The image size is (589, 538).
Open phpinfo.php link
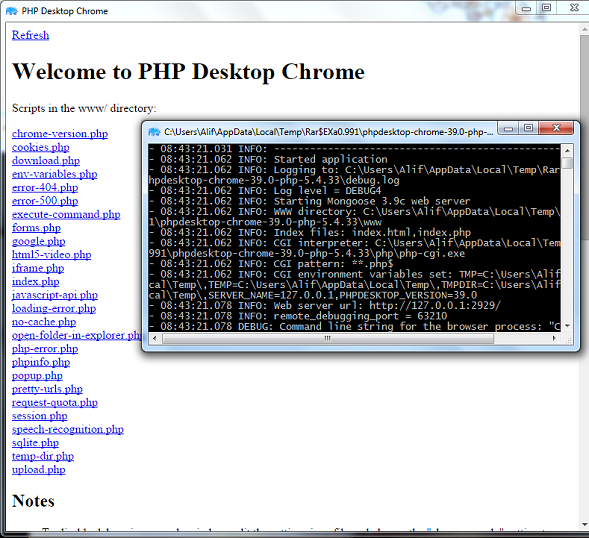41,363
